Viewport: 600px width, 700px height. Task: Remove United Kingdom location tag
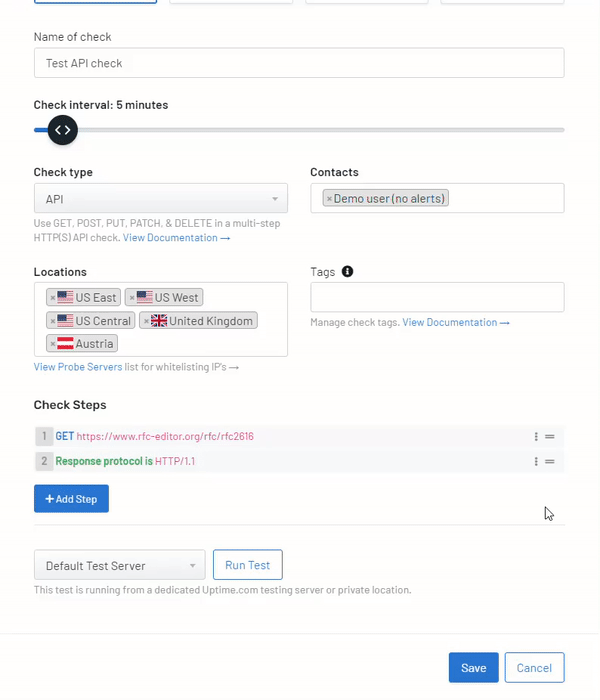coord(146,321)
